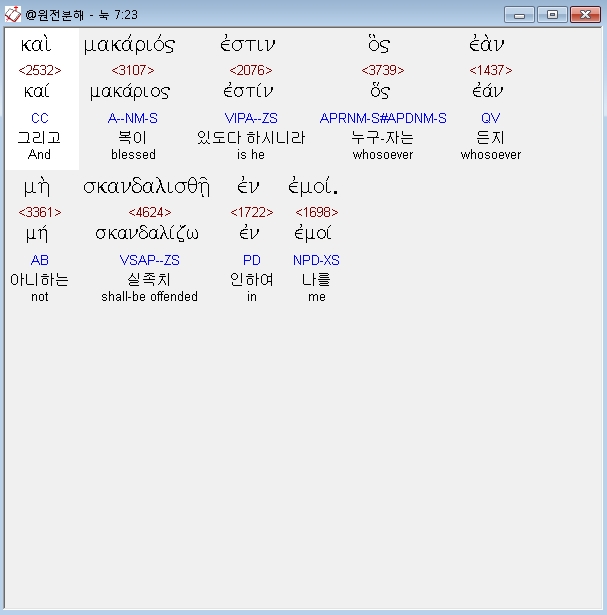Open Strong's number <1722>
607x615 pixels.
point(252,212)
